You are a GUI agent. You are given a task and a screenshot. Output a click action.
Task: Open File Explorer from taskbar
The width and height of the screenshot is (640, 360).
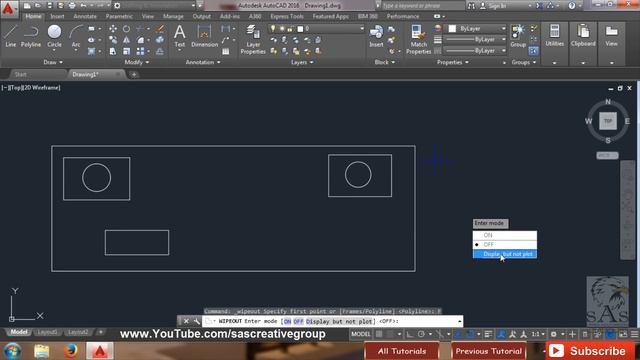pyautogui.click(x=41, y=351)
